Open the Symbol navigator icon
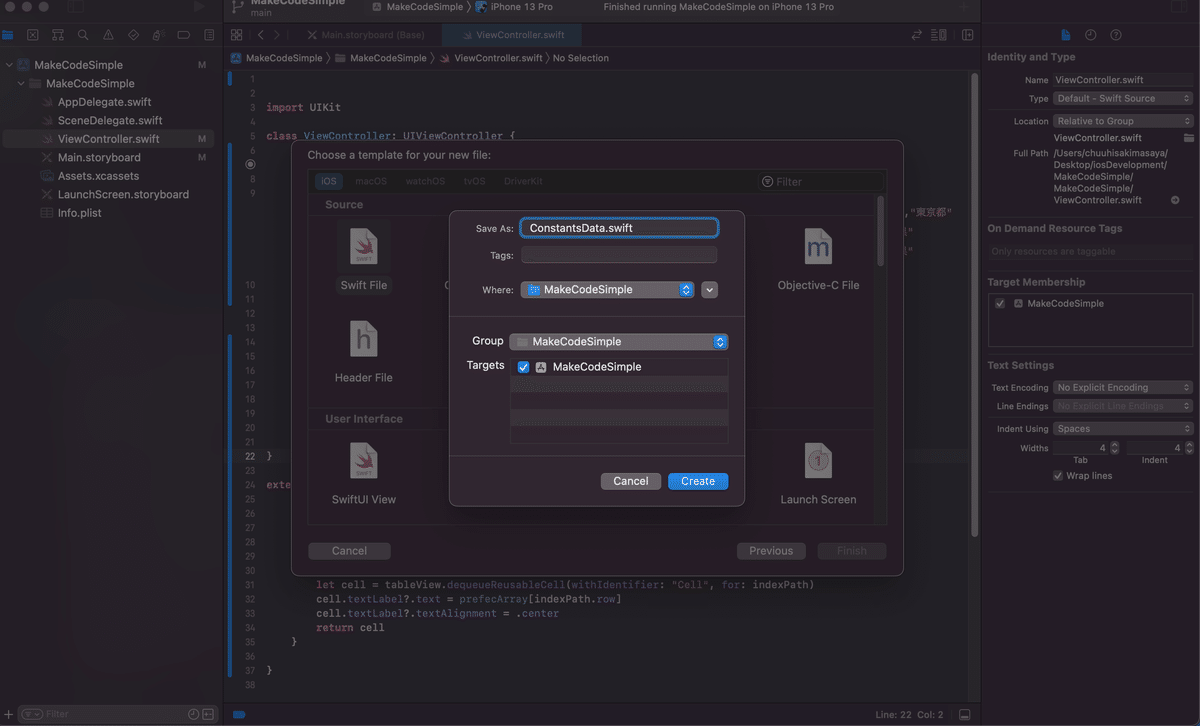The width and height of the screenshot is (1200, 726). pos(58,35)
